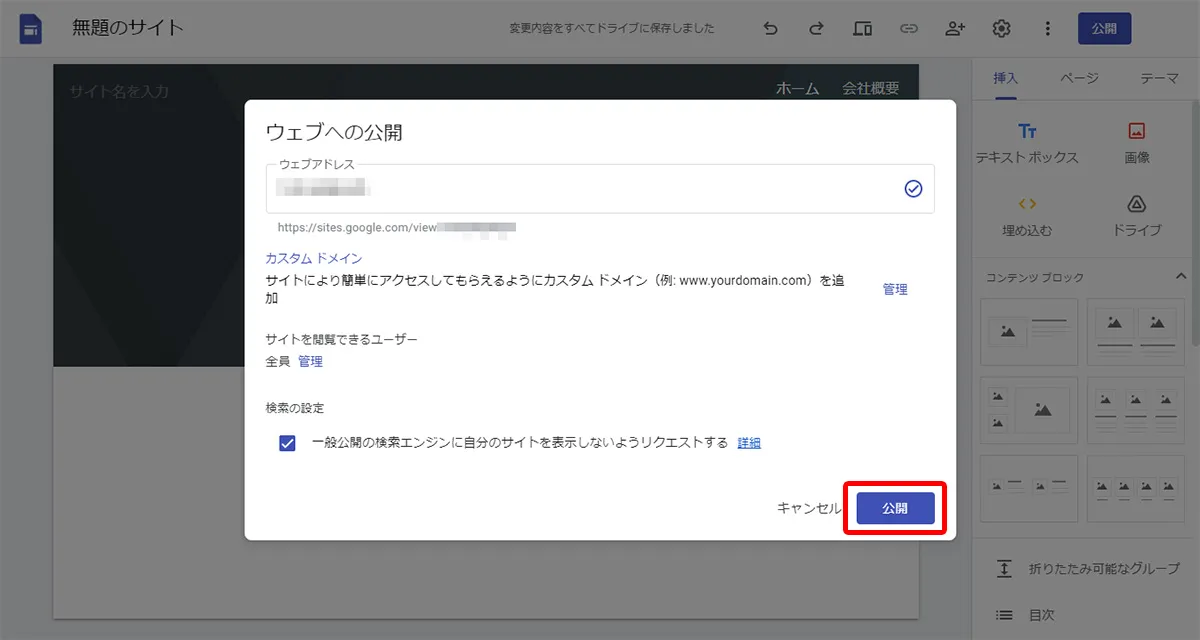Uncheck the search engine hide request checkbox

(x=287, y=443)
